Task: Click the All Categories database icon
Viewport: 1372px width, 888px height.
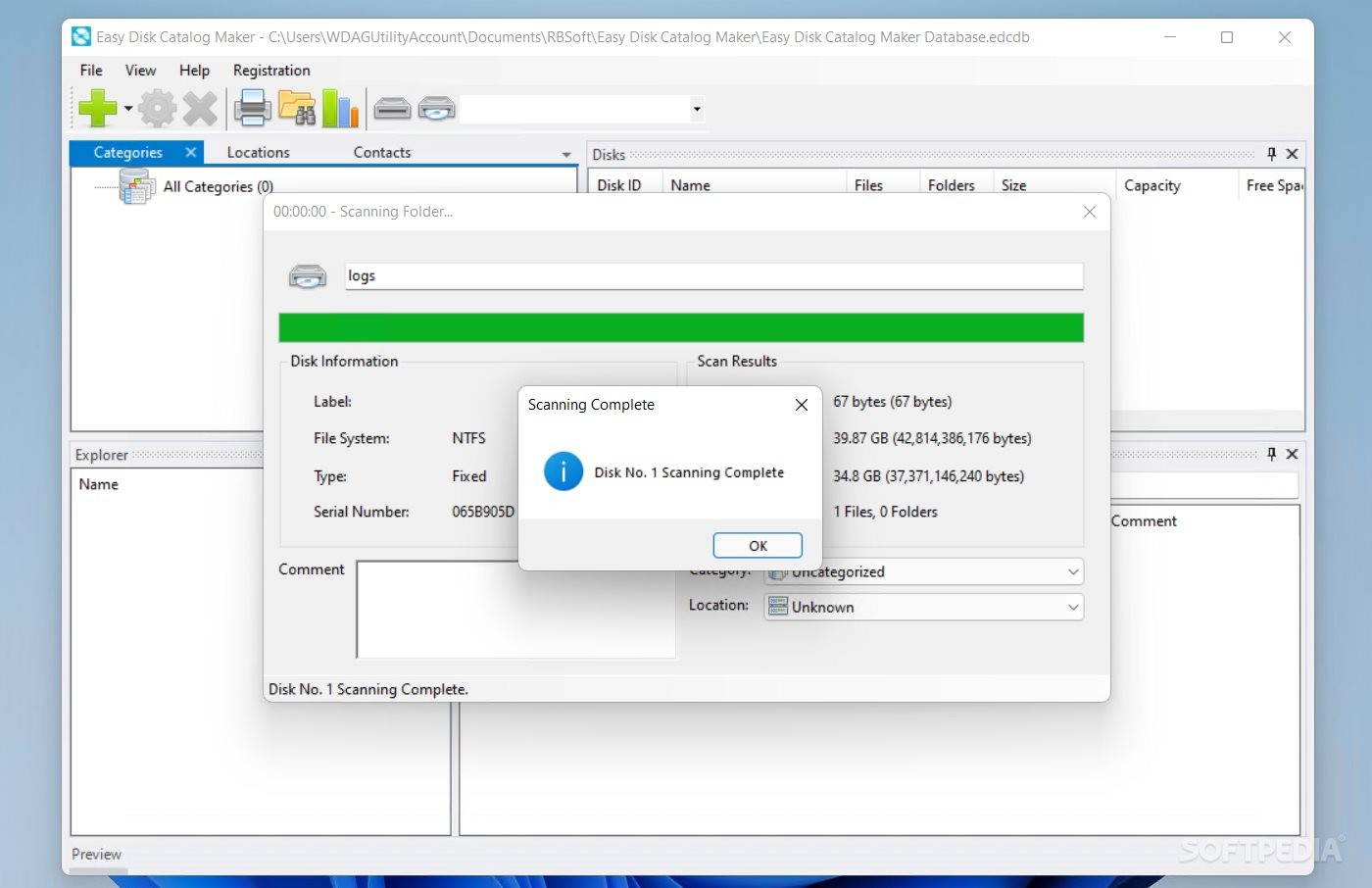Action: click(x=136, y=185)
